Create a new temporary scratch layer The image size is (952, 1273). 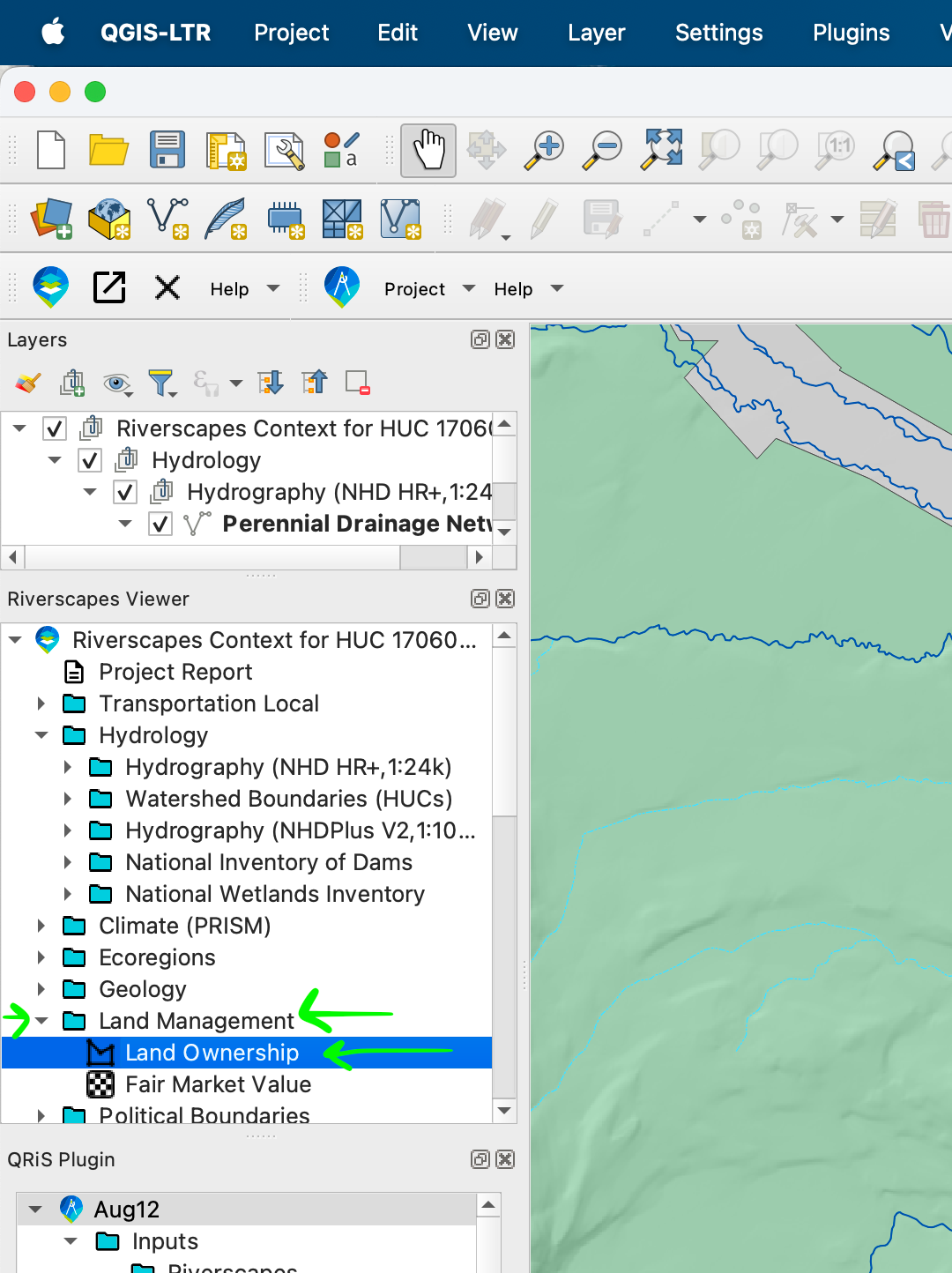click(285, 219)
